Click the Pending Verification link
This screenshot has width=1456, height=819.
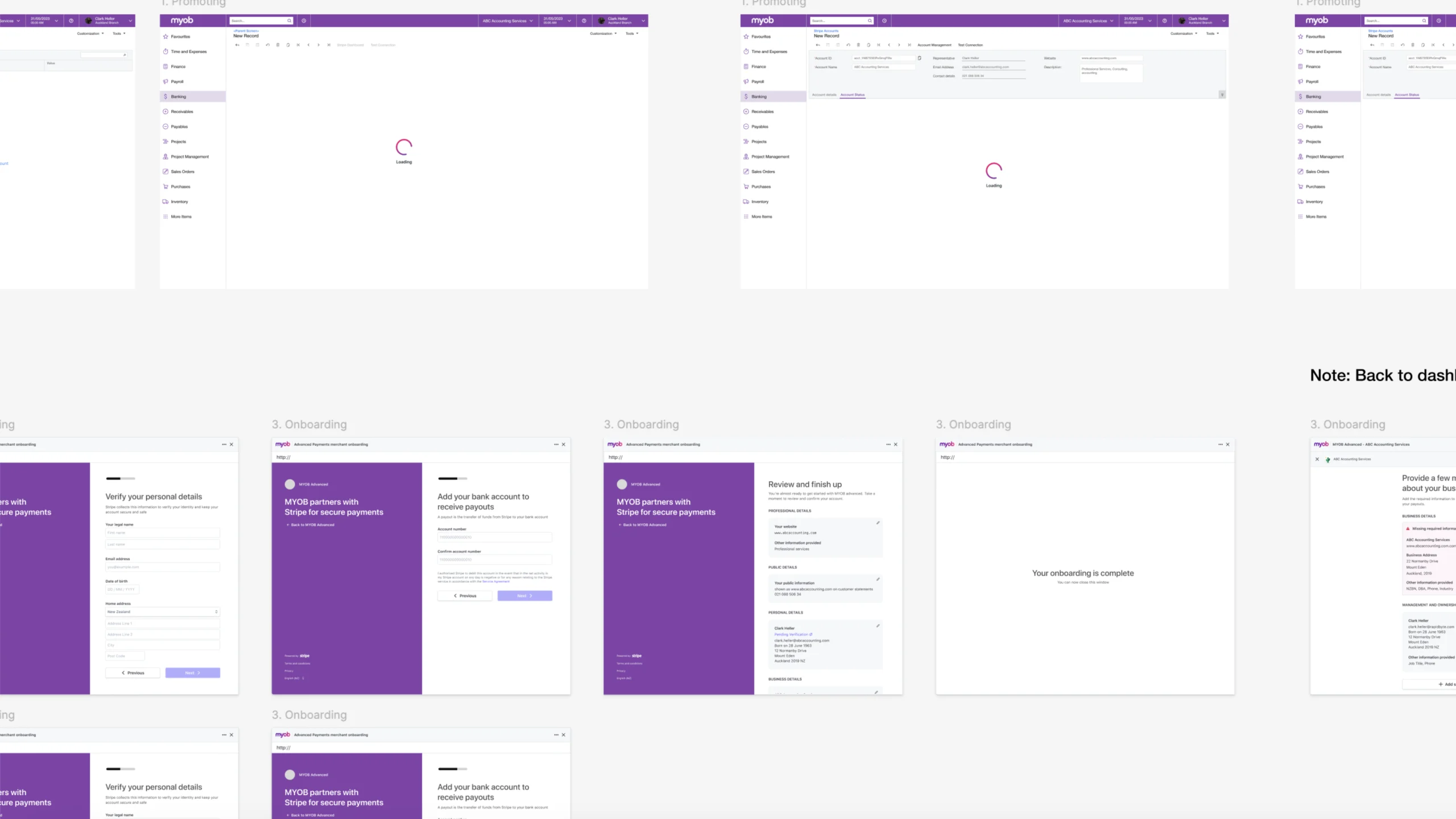coord(792,634)
